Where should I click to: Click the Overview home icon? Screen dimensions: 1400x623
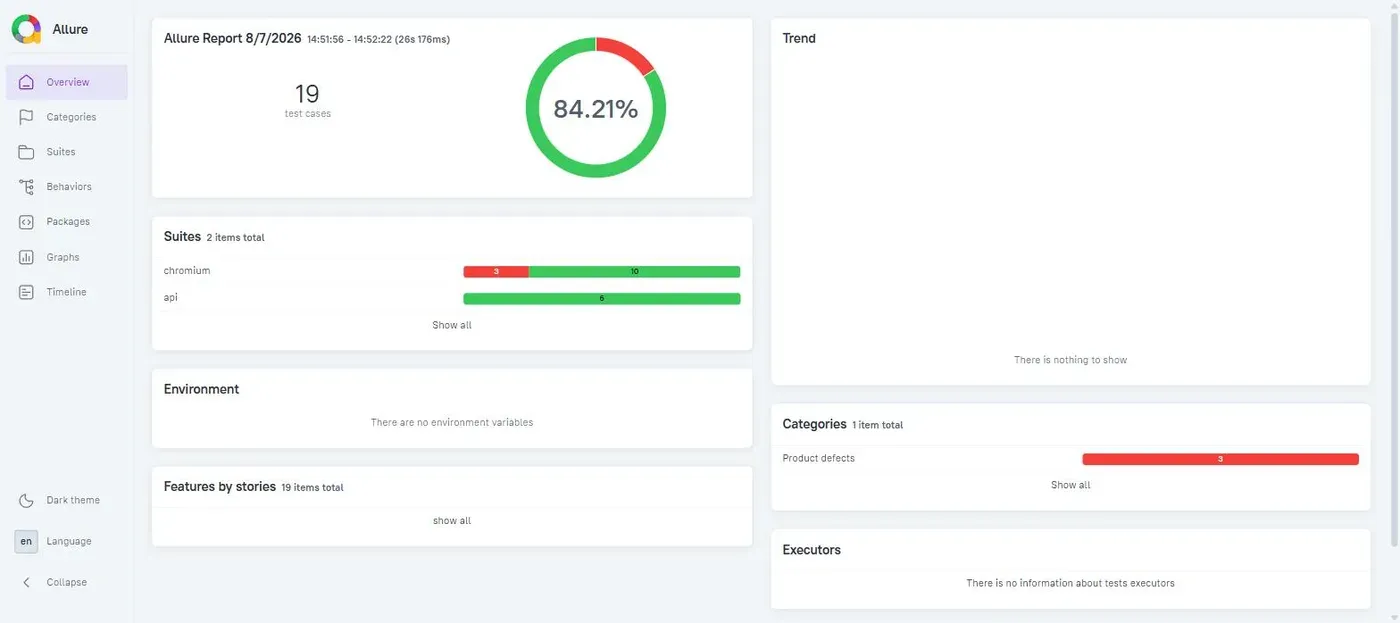(x=27, y=82)
